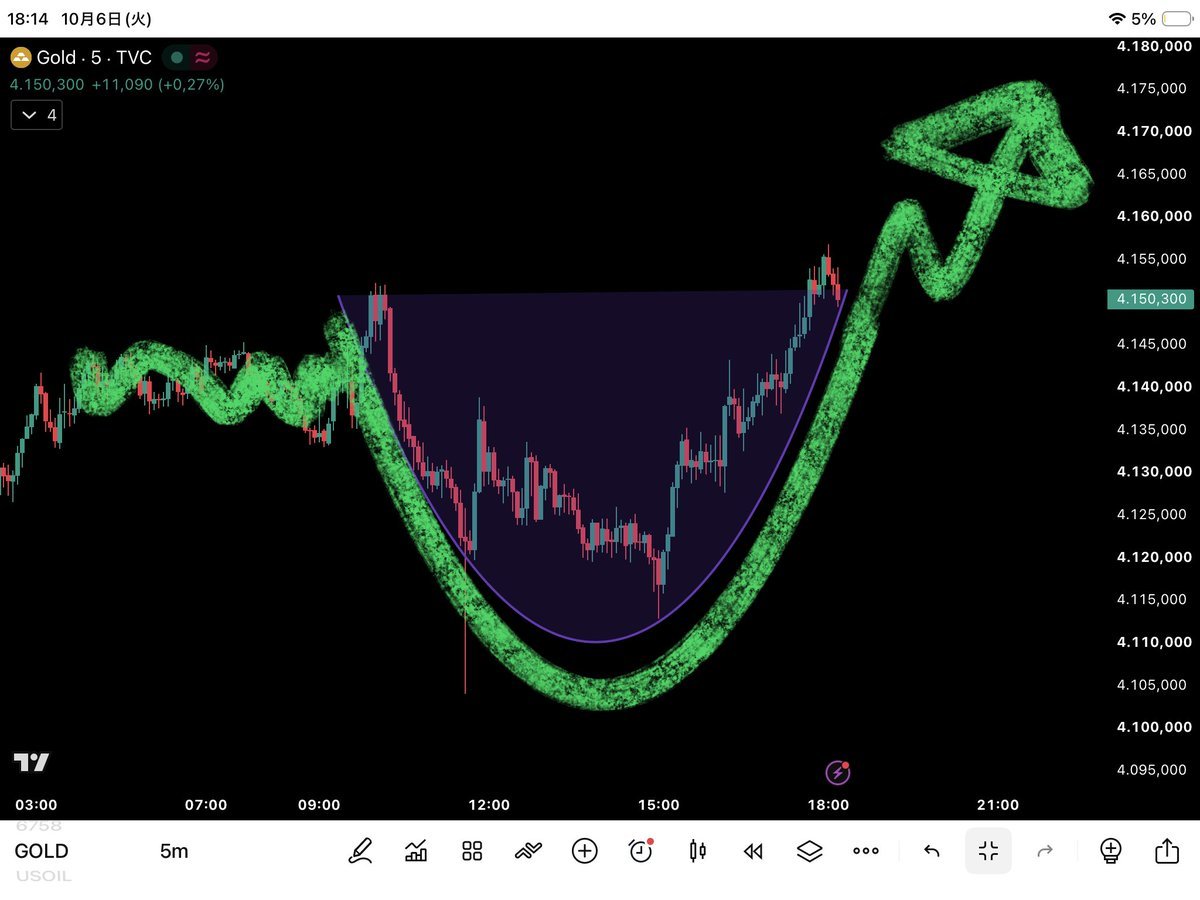Image resolution: width=1200 pixels, height=900 pixels.
Task: Share the chart with share icon
Action: 1167,851
